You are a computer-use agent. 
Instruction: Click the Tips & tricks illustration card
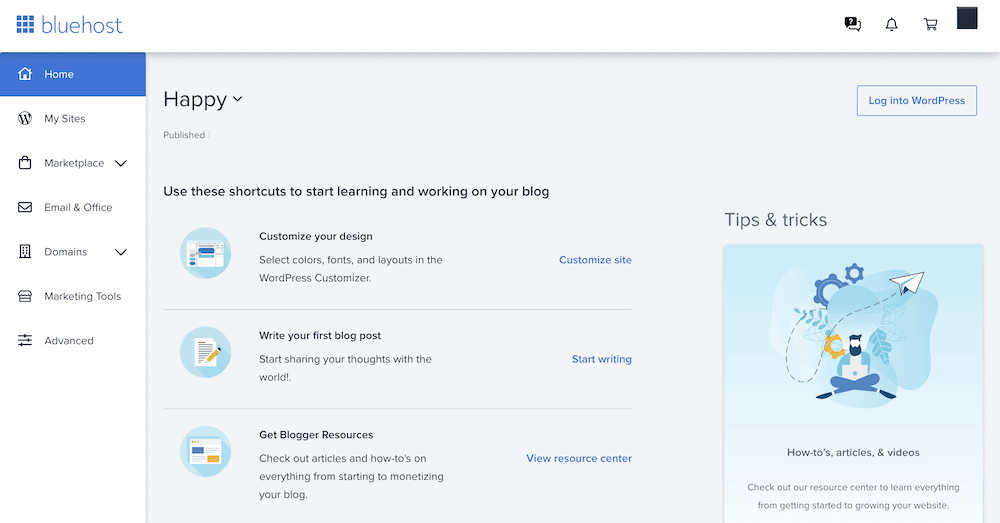coord(853,383)
